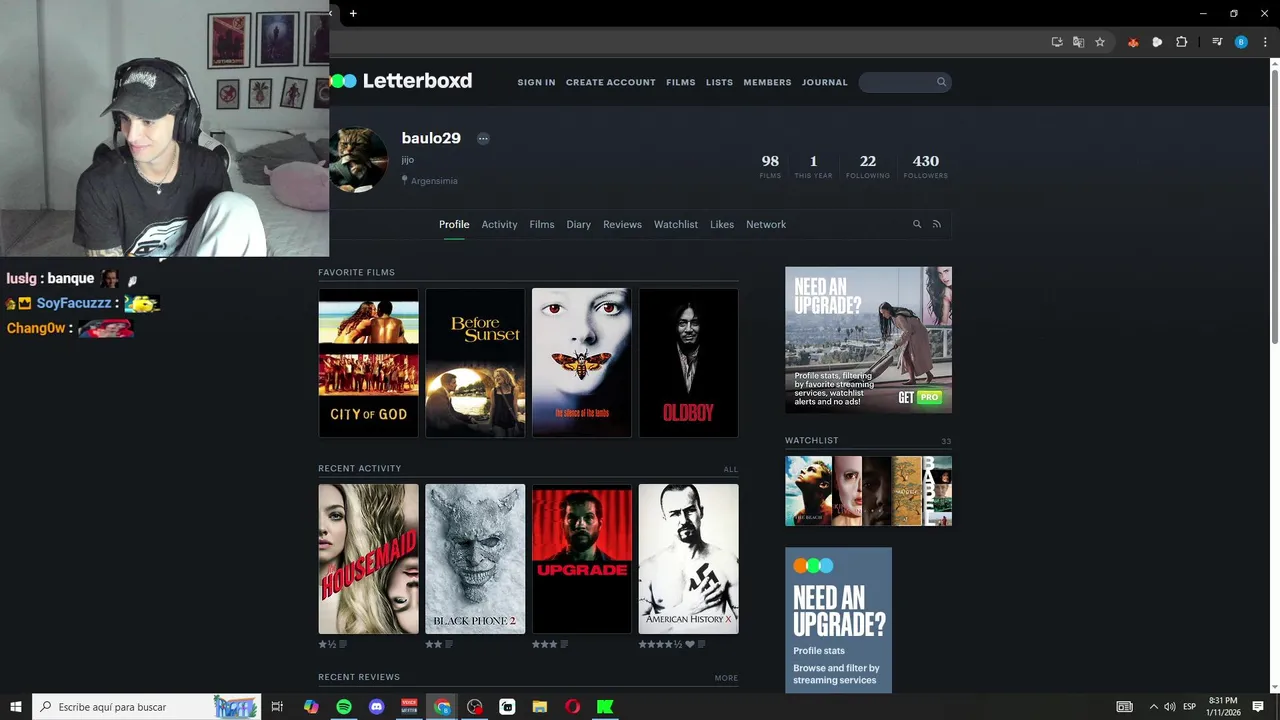This screenshot has width=1280, height=720.
Task: Click the ALL link beside Recent Activity
Action: pyautogui.click(x=731, y=469)
